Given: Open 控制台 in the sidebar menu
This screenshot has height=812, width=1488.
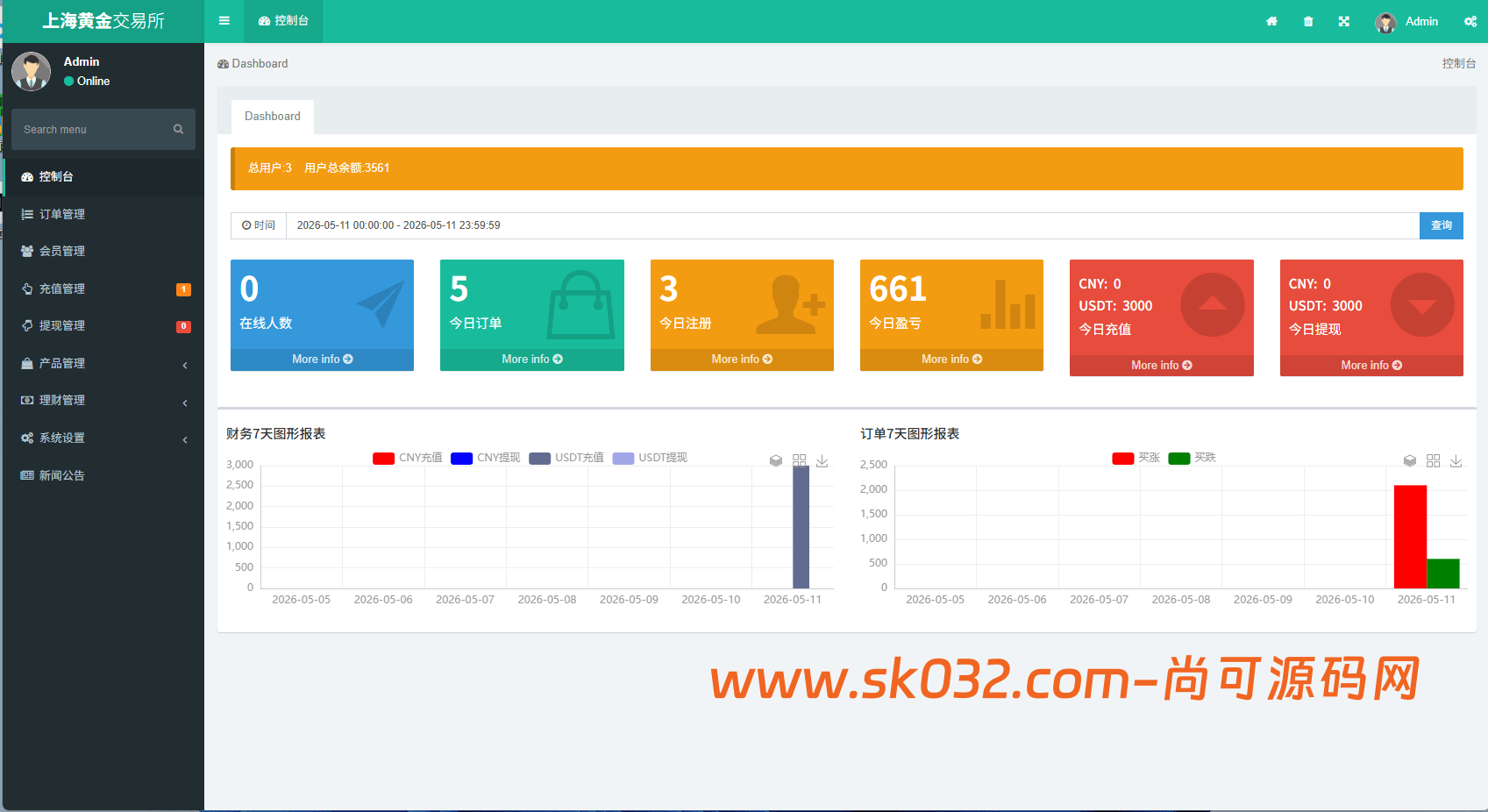Looking at the screenshot, I should [103, 176].
